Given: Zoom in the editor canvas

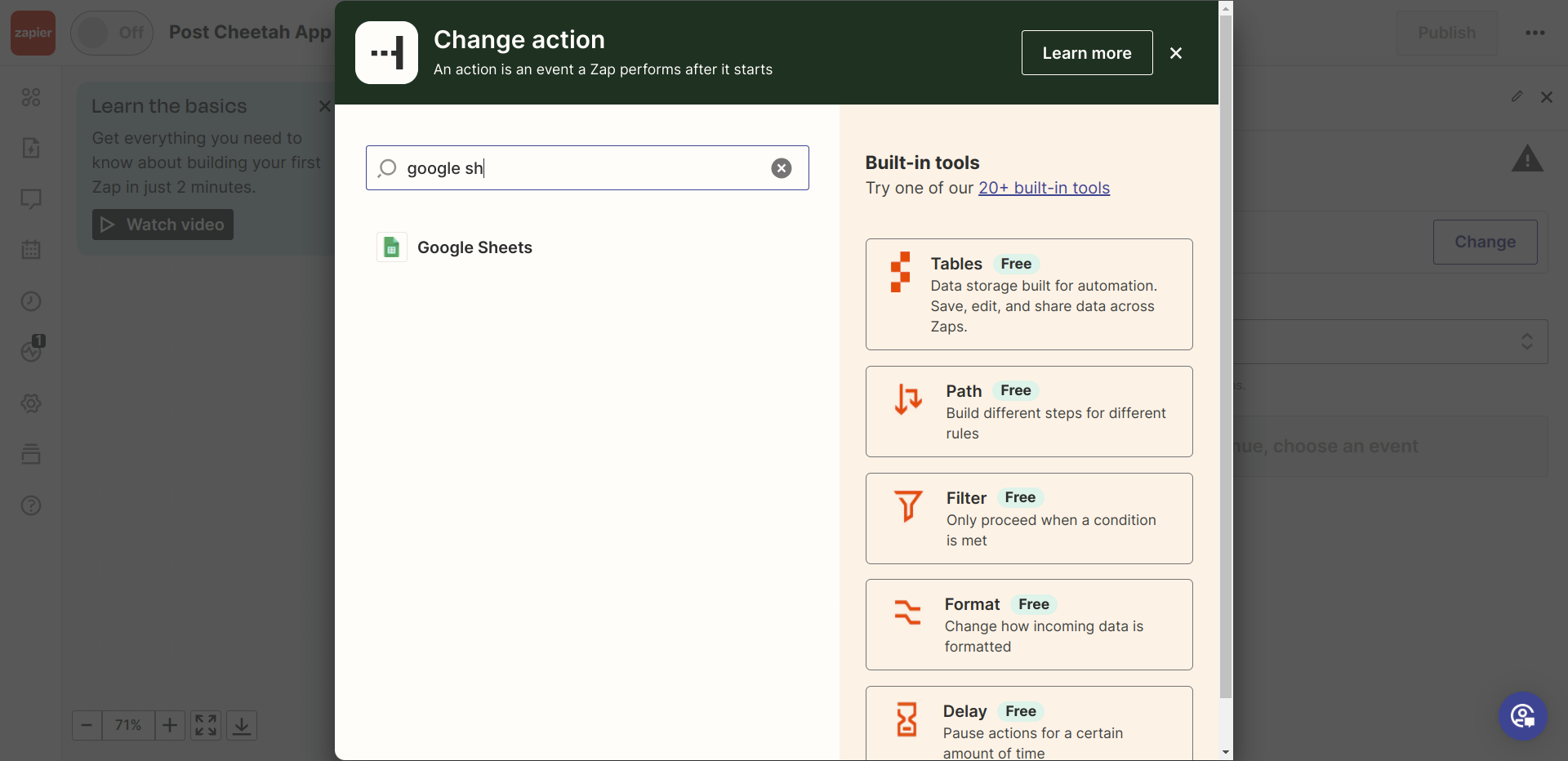Looking at the screenshot, I should tap(170, 725).
